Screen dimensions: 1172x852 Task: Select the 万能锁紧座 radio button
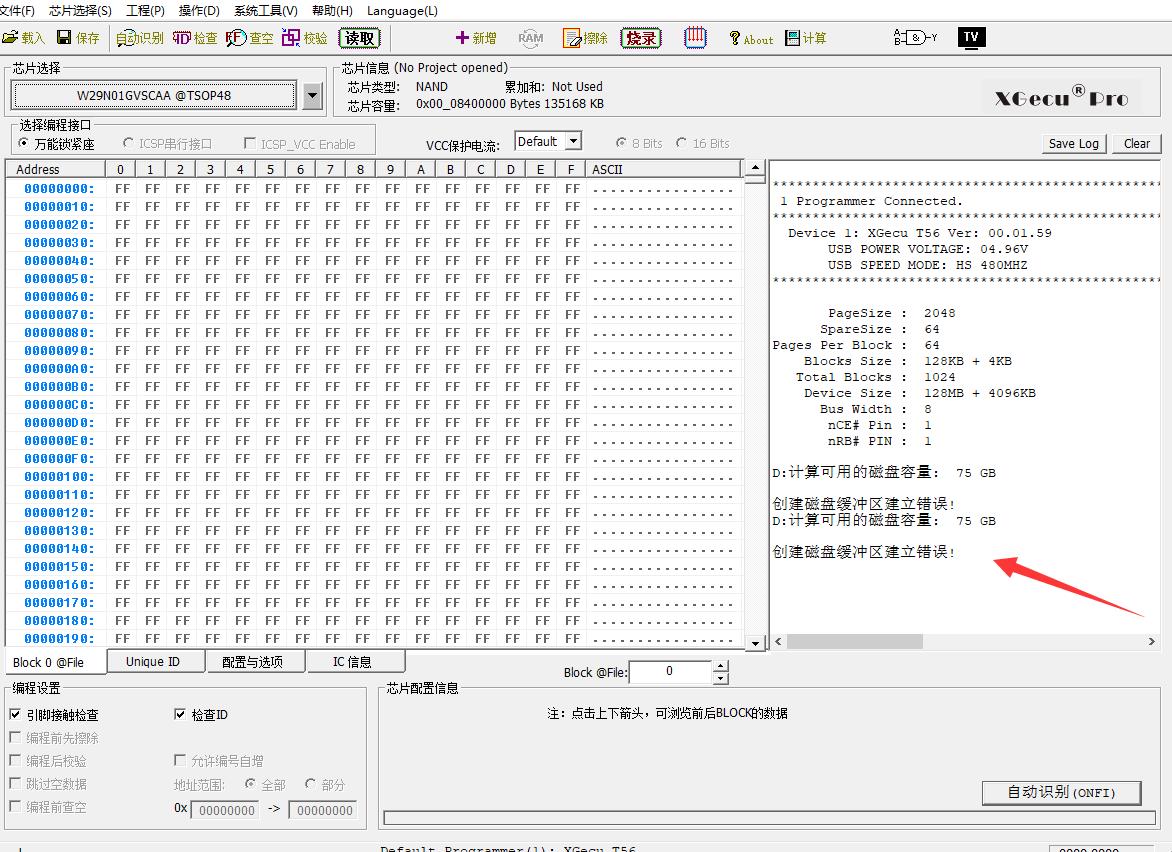coord(24,144)
